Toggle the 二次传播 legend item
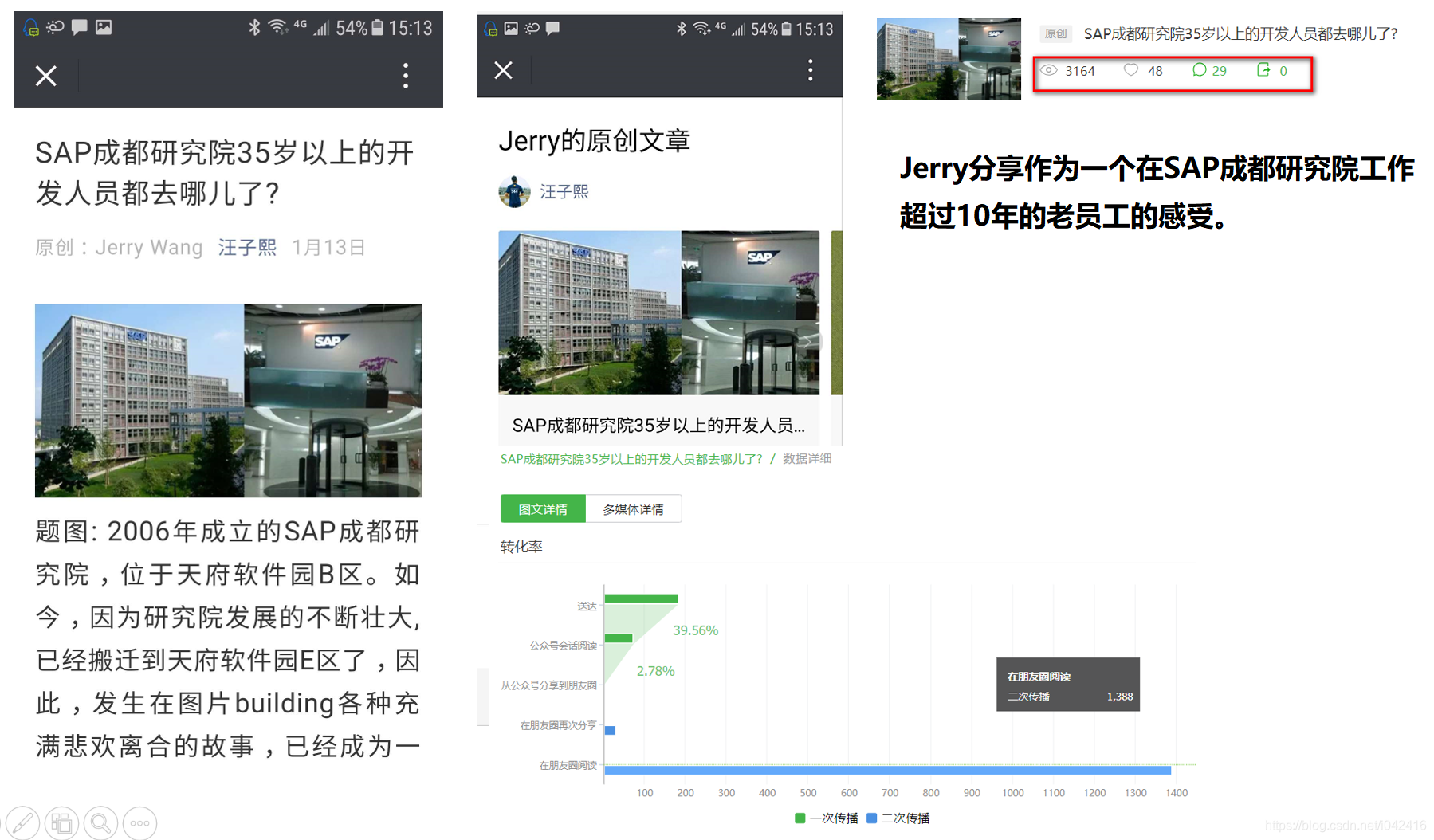 [x=898, y=818]
